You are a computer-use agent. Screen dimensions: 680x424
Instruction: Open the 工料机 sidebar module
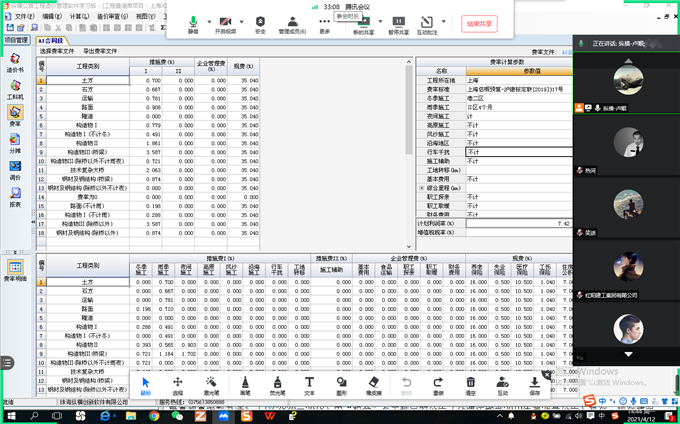click(15, 92)
